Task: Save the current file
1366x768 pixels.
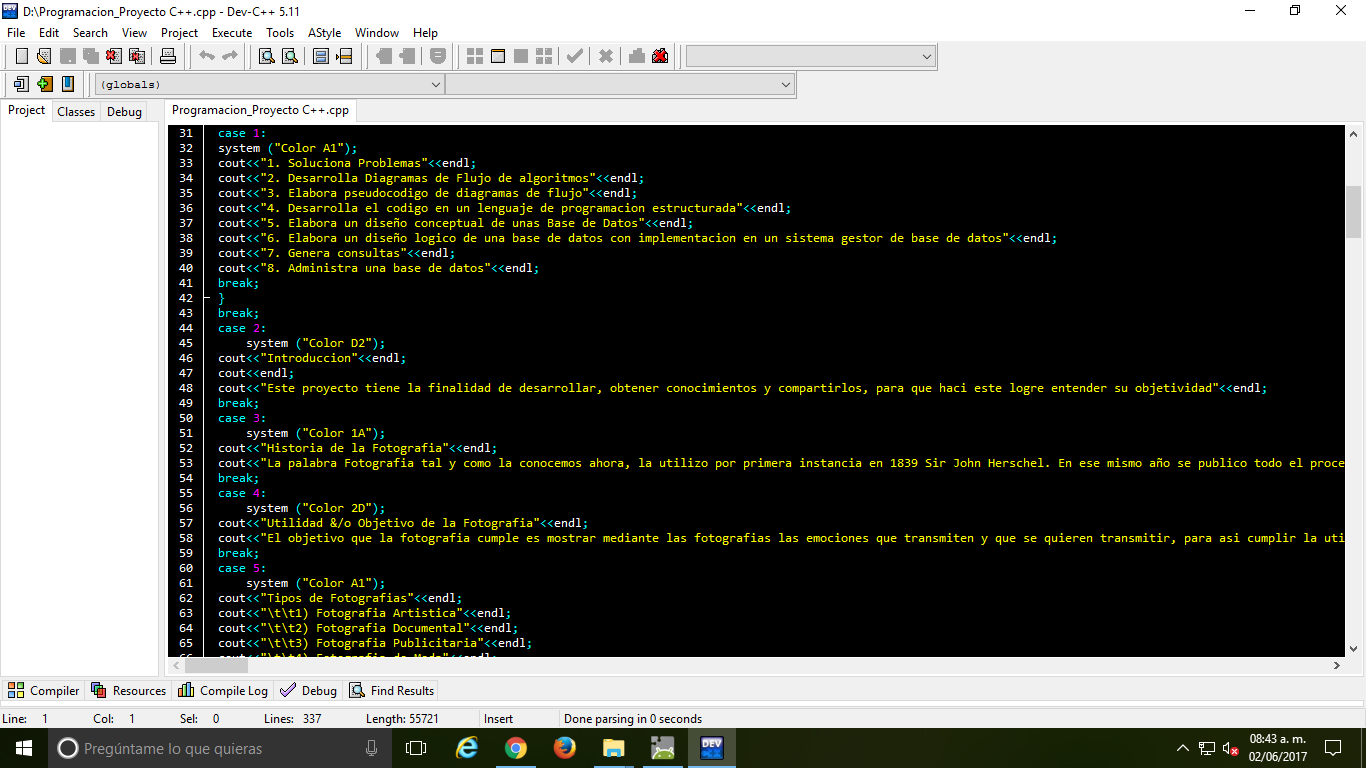Action: (67, 56)
